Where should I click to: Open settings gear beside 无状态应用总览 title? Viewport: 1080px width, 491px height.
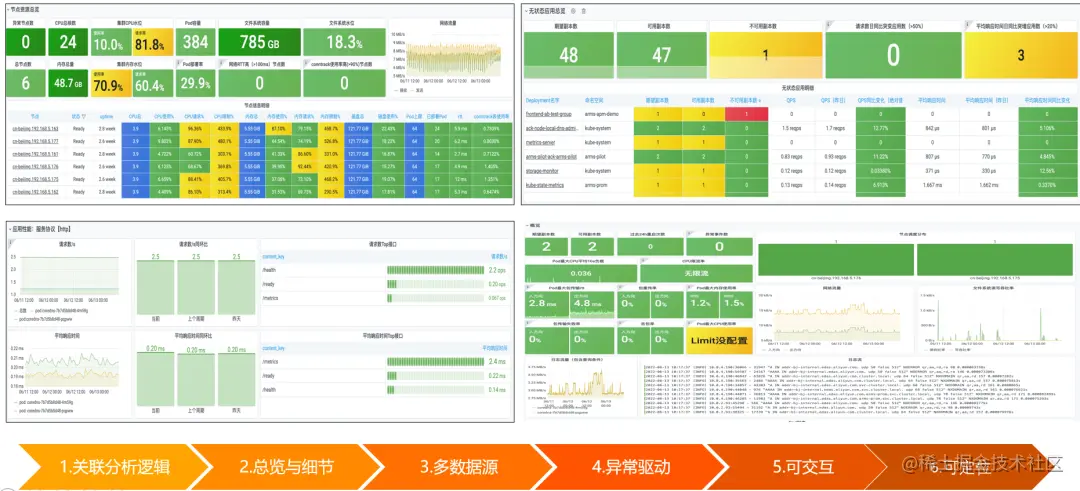pos(574,11)
